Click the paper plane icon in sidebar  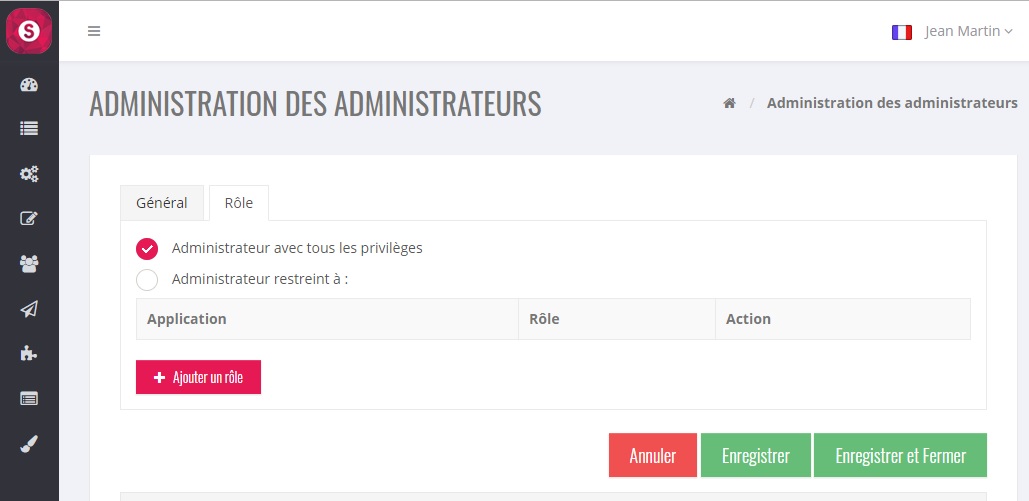[29, 309]
